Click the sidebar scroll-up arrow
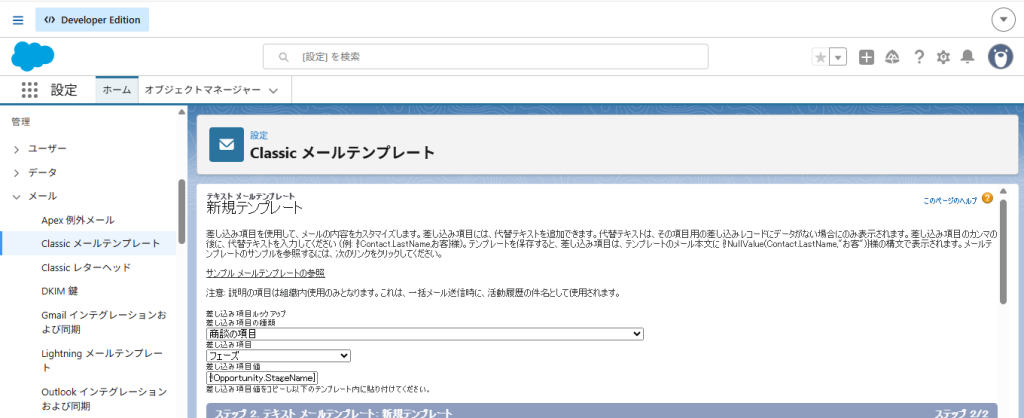1024x418 pixels. (x=182, y=112)
